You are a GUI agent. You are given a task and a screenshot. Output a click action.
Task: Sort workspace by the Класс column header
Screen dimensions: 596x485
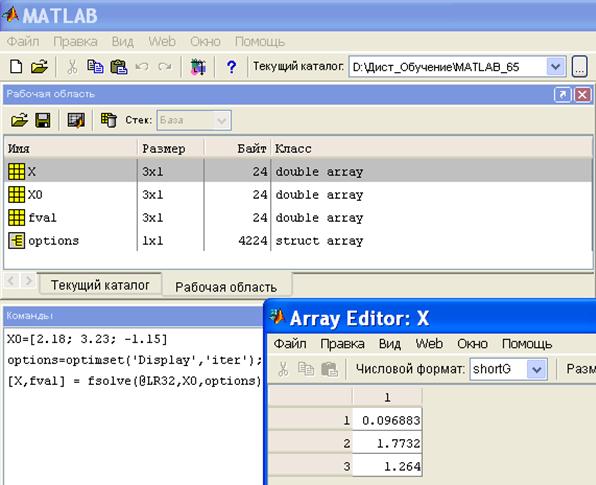click(x=431, y=148)
